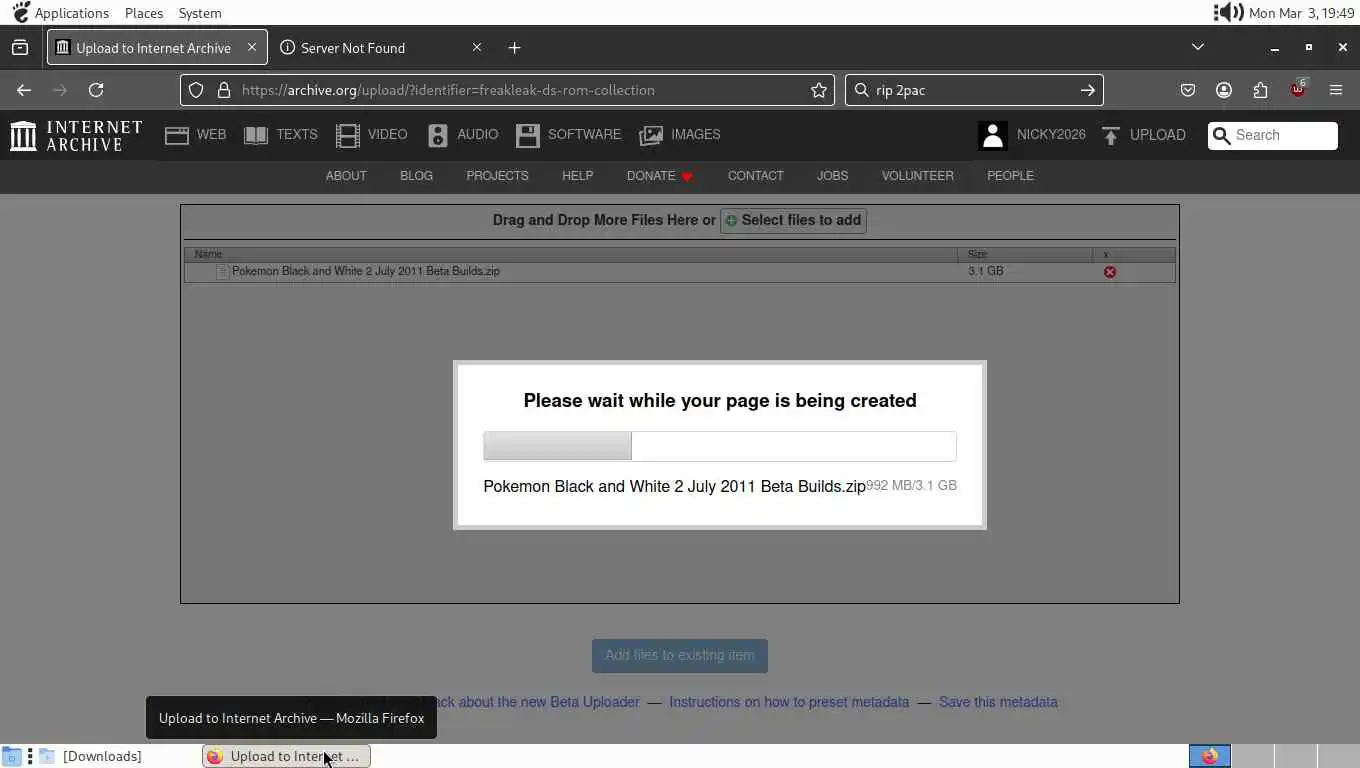This screenshot has height=768, width=1360.
Task: Open the System menu
Action: tap(200, 13)
